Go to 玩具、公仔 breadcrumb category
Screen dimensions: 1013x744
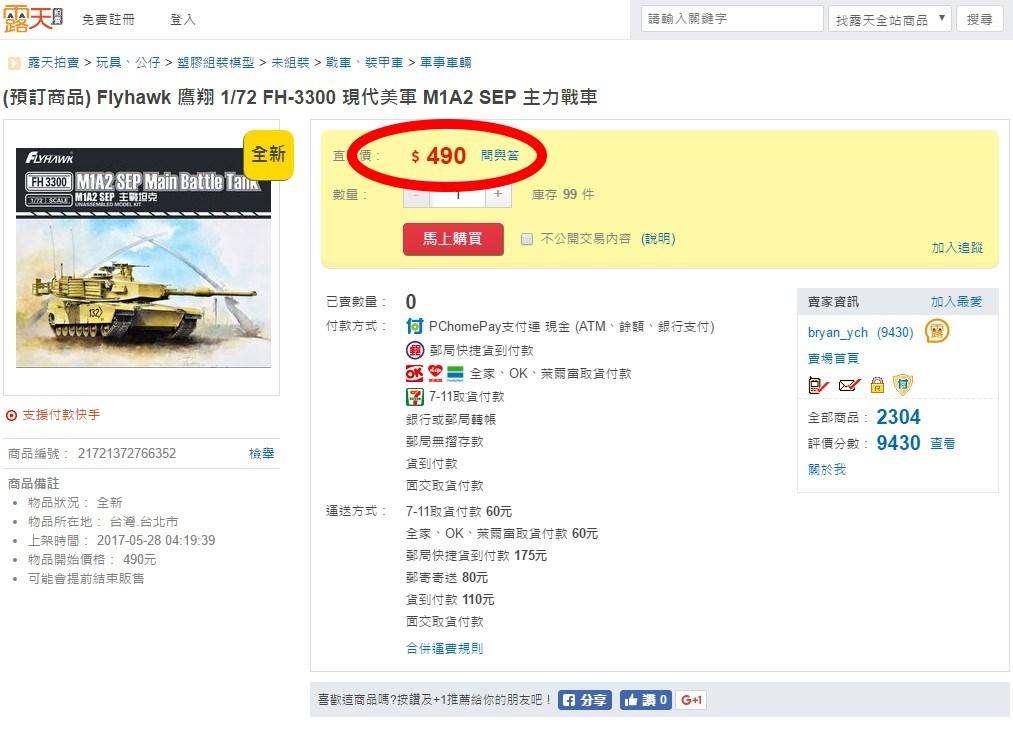click(129, 63)
